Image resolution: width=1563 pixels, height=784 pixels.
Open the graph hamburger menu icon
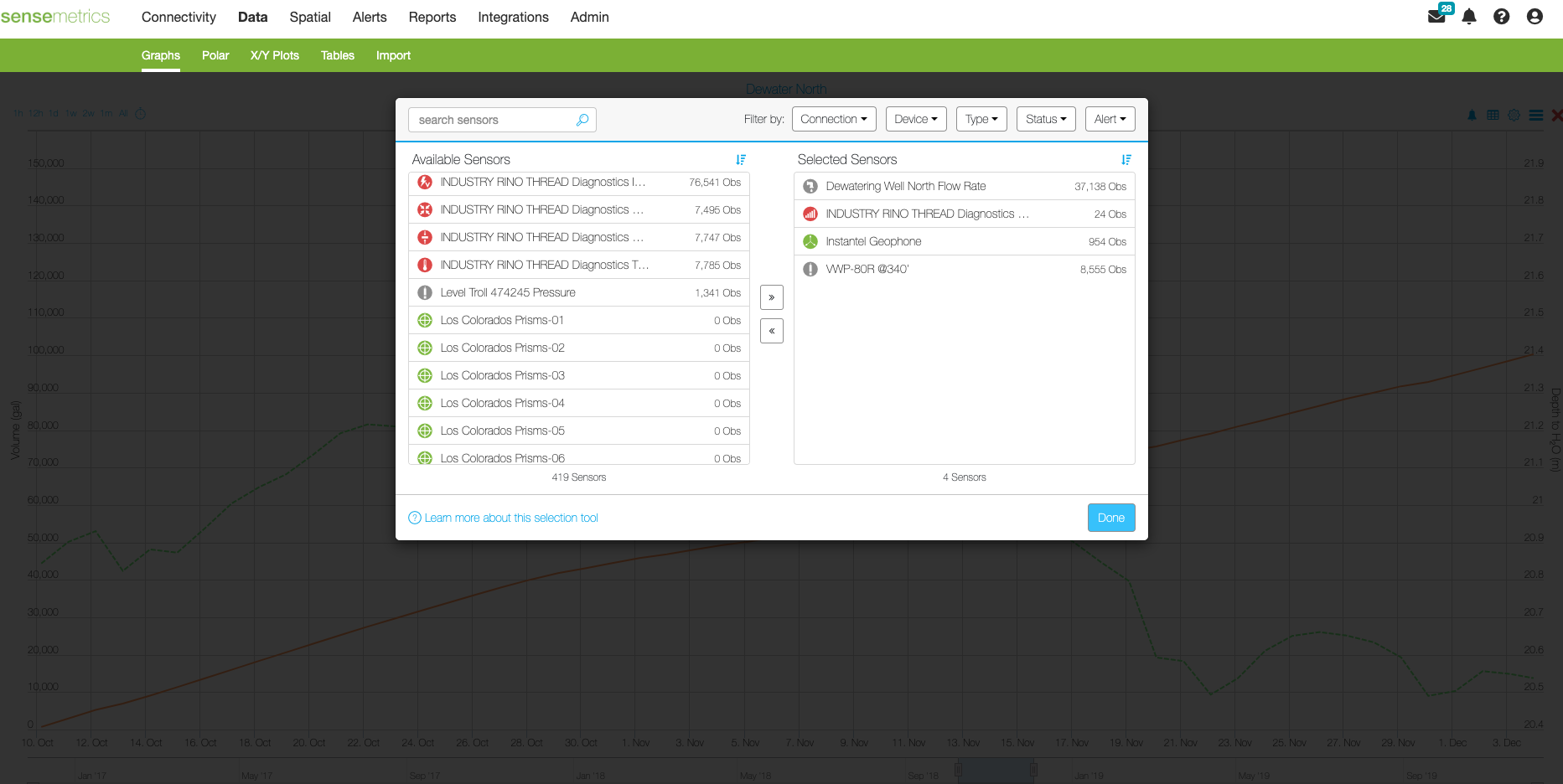point(1536,115)
